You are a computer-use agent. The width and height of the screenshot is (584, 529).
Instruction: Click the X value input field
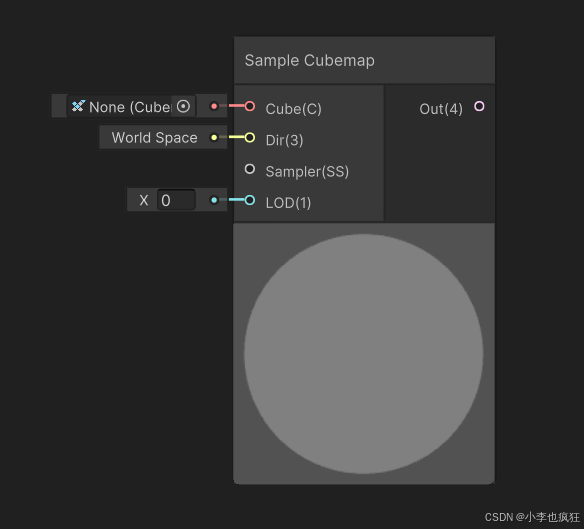(176, 200)
